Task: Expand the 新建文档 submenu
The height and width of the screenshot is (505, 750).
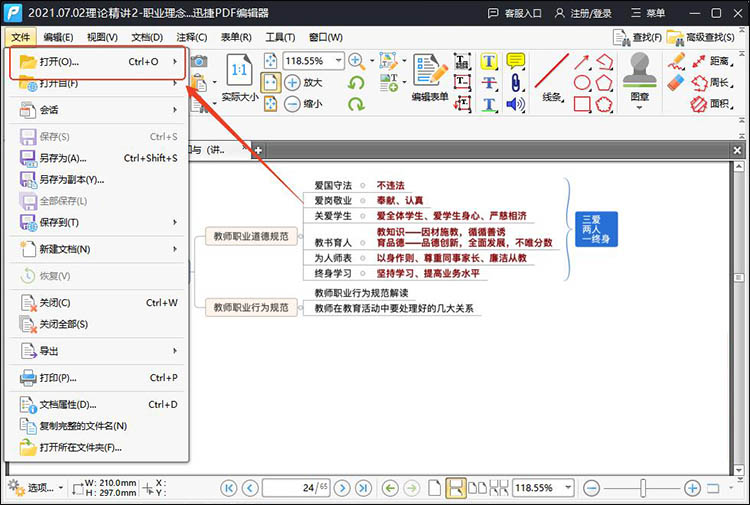Action: click(x=97, y=249)
